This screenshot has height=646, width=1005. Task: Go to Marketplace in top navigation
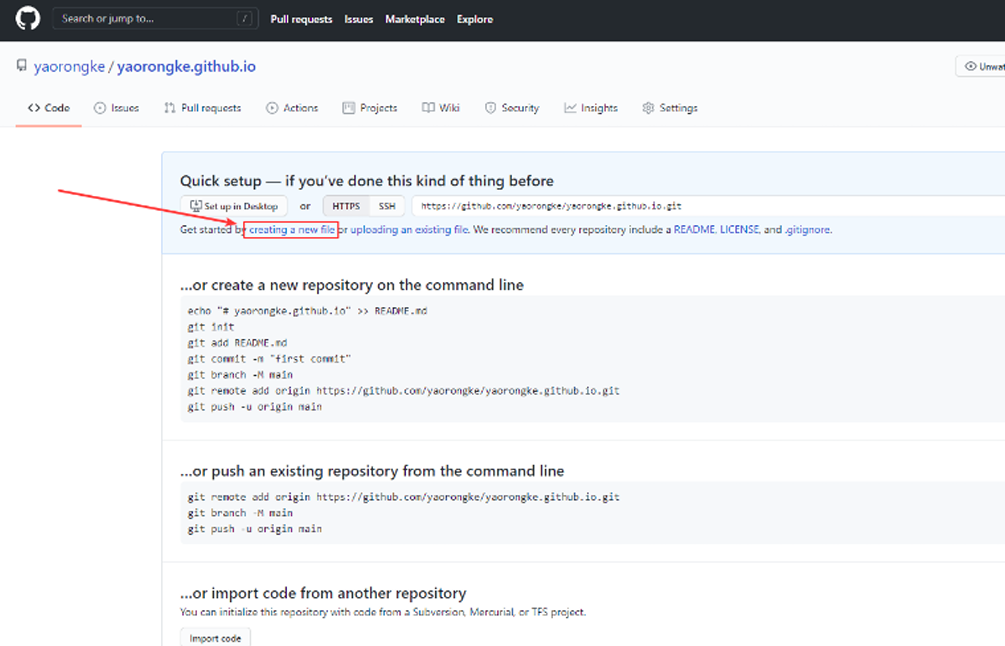coord(415,19)
